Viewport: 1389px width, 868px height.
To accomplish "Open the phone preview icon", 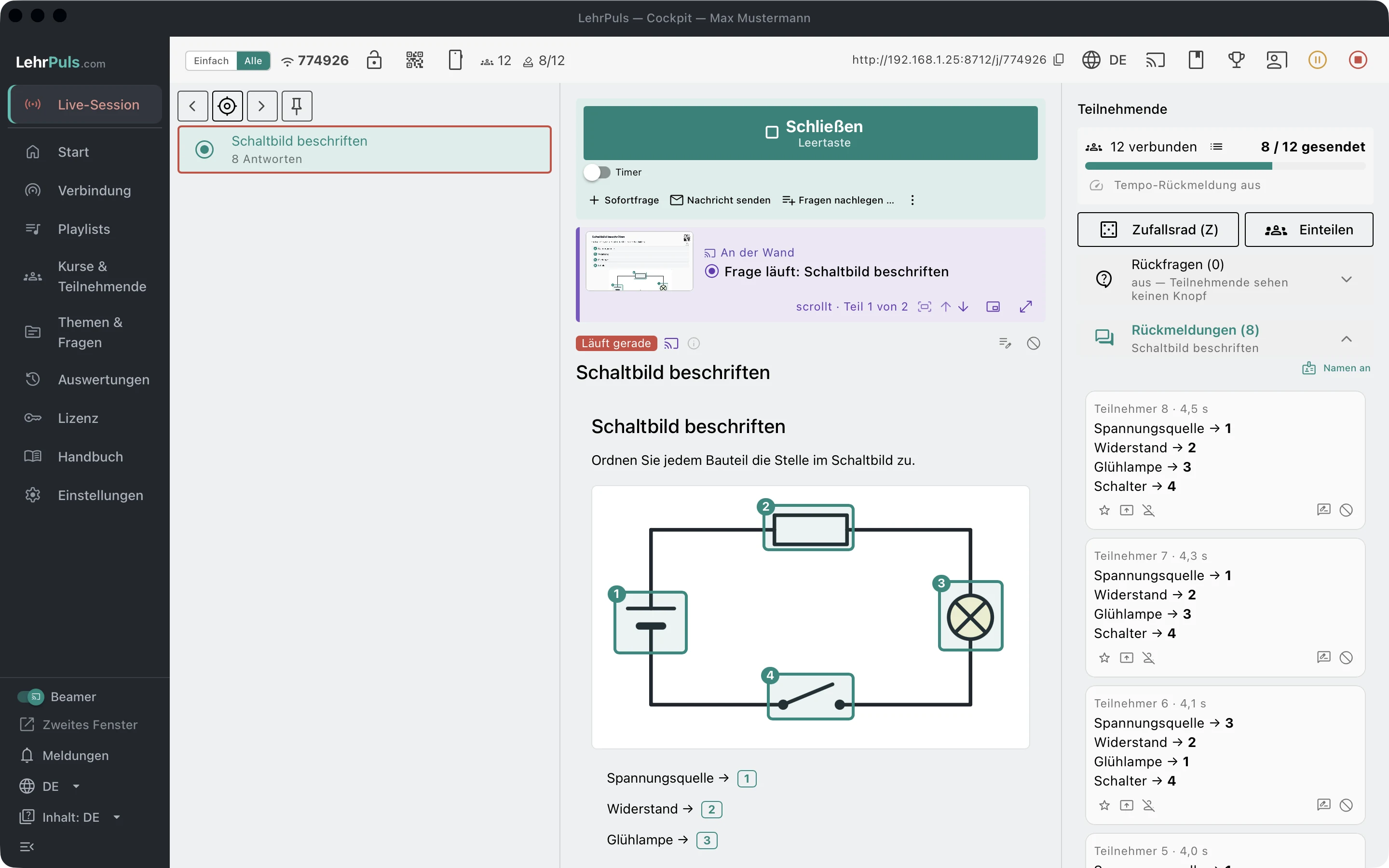I will point(455,60).
